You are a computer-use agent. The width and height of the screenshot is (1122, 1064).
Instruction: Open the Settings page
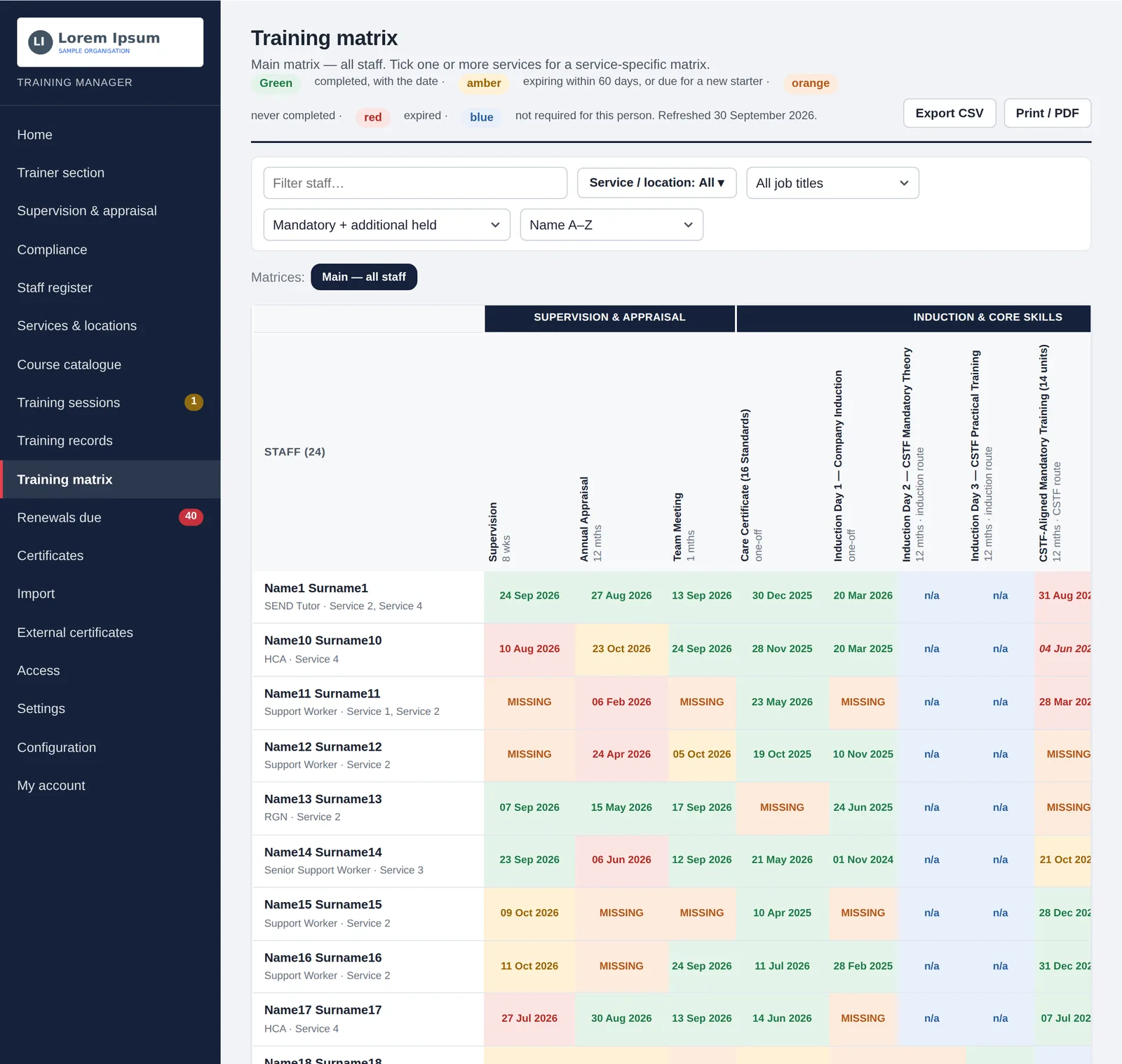110,709
